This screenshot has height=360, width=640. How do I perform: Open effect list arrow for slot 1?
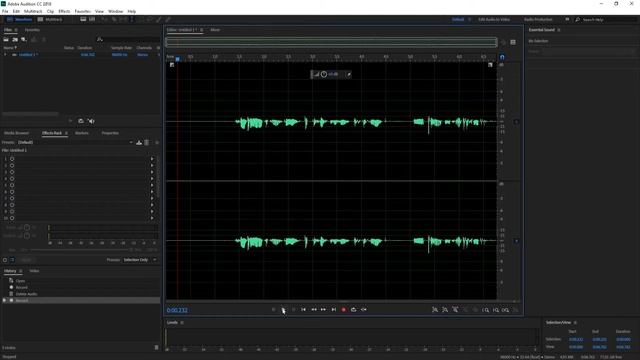pyautogui.click(x=152, y=159)
